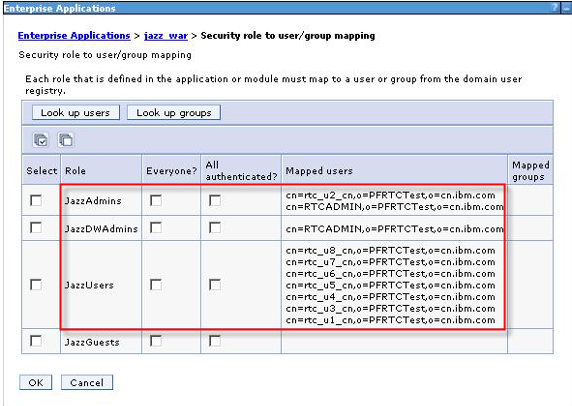This screenshot has width=572, height=406.
Task: Click the JazzAdmins role name
Action: click(x=93, y=201)
